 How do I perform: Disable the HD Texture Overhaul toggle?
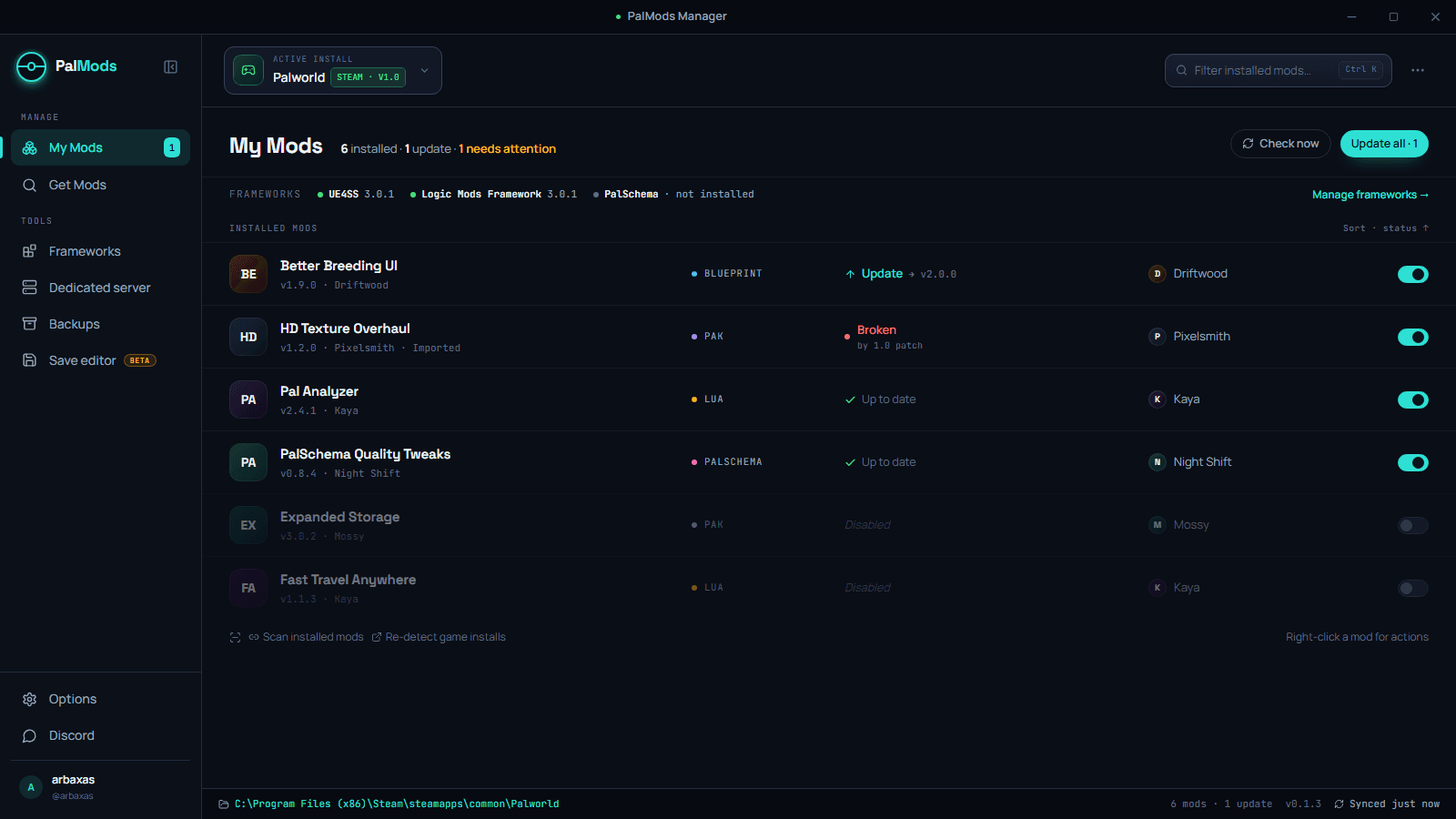(x=1413, y=337)
